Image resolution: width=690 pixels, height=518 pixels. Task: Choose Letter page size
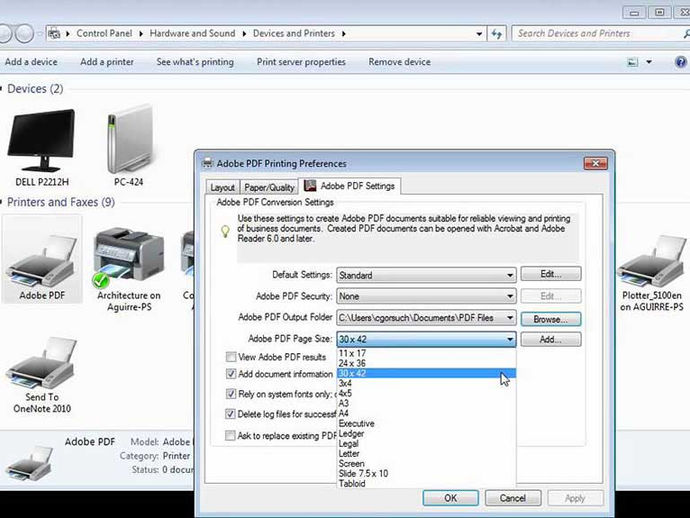[426, 454]
